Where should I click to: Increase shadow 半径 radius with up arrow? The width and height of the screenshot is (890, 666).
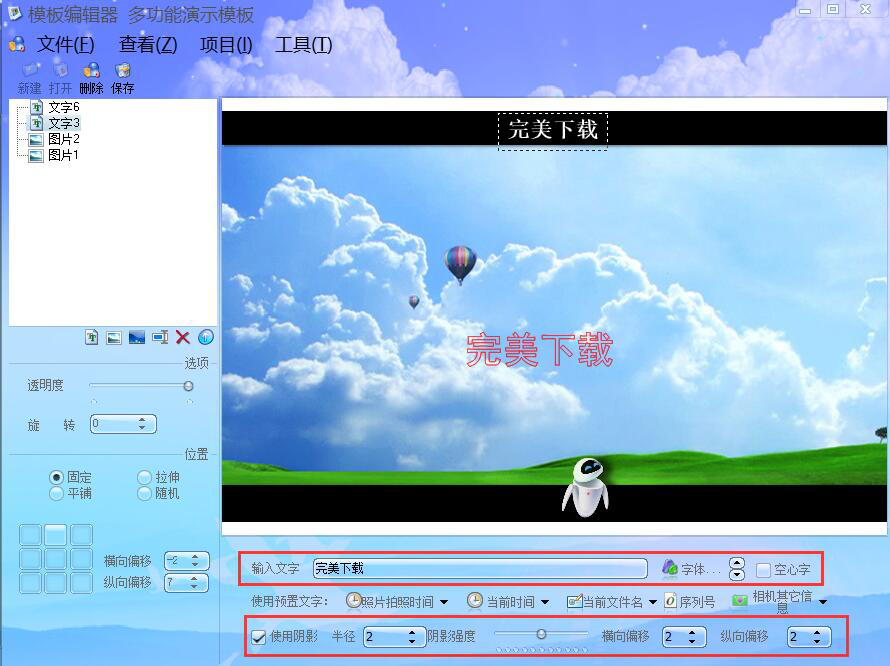coord(412,633)
